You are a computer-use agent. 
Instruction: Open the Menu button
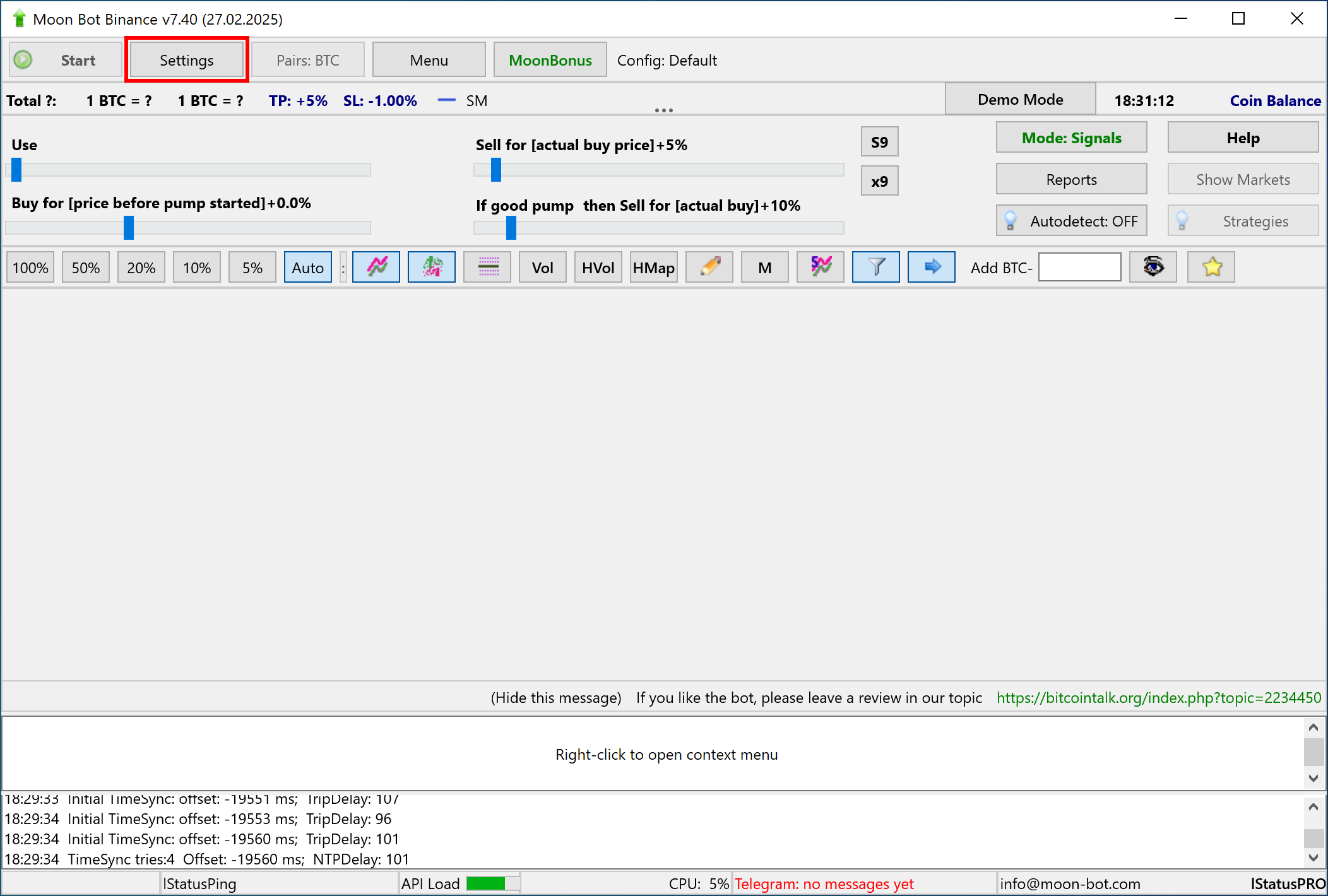point(429,61)
